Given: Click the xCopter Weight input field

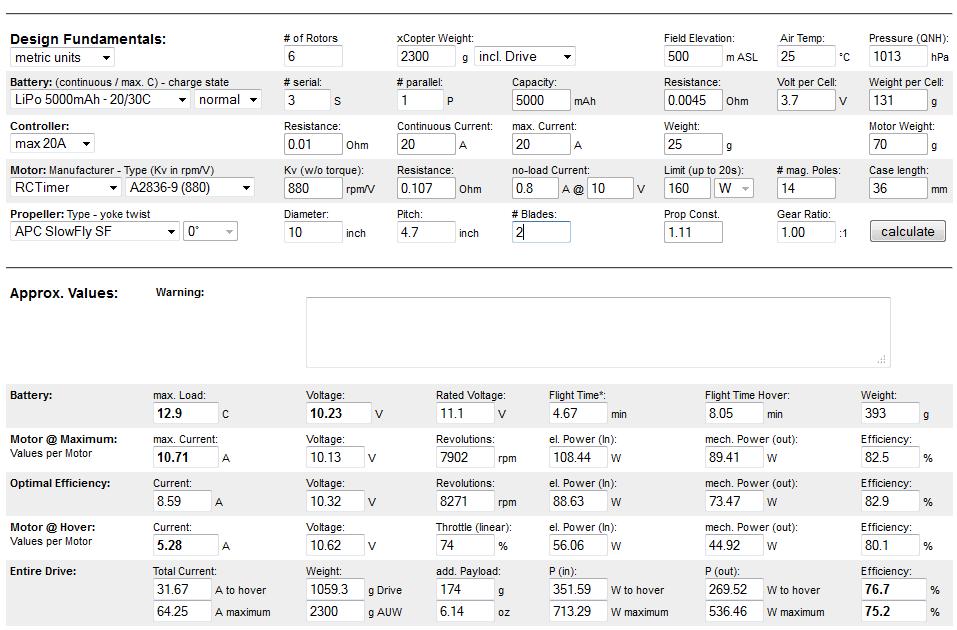Looking at the screenshot, I should coord(426,56).
